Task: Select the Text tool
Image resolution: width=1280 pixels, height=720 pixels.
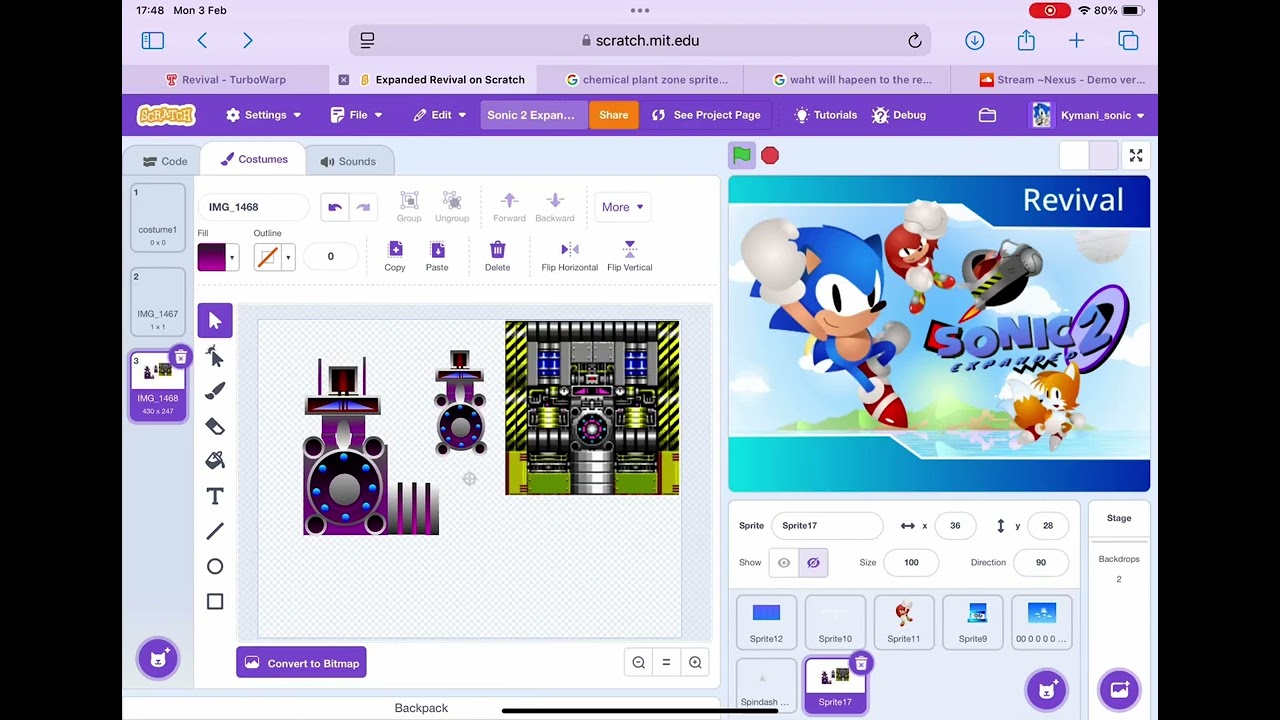Action: click(215, 496)
